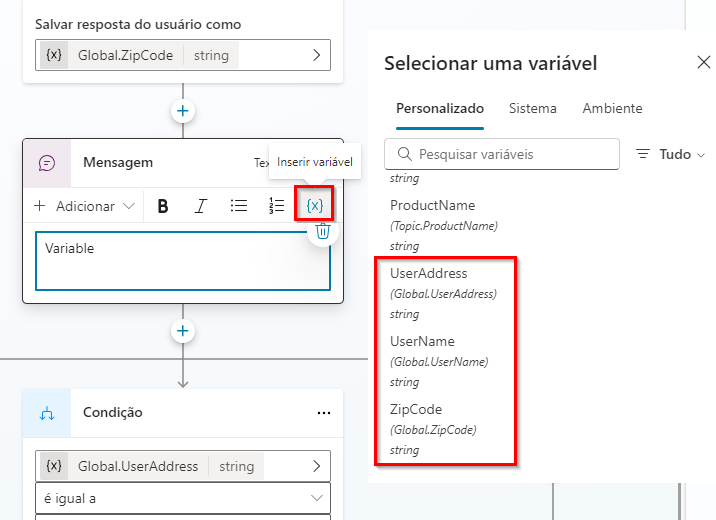Apply bulleted list formatting
The height and width of the screenshot is (520, 716).
pyautogui.click(x=238, y=206)
